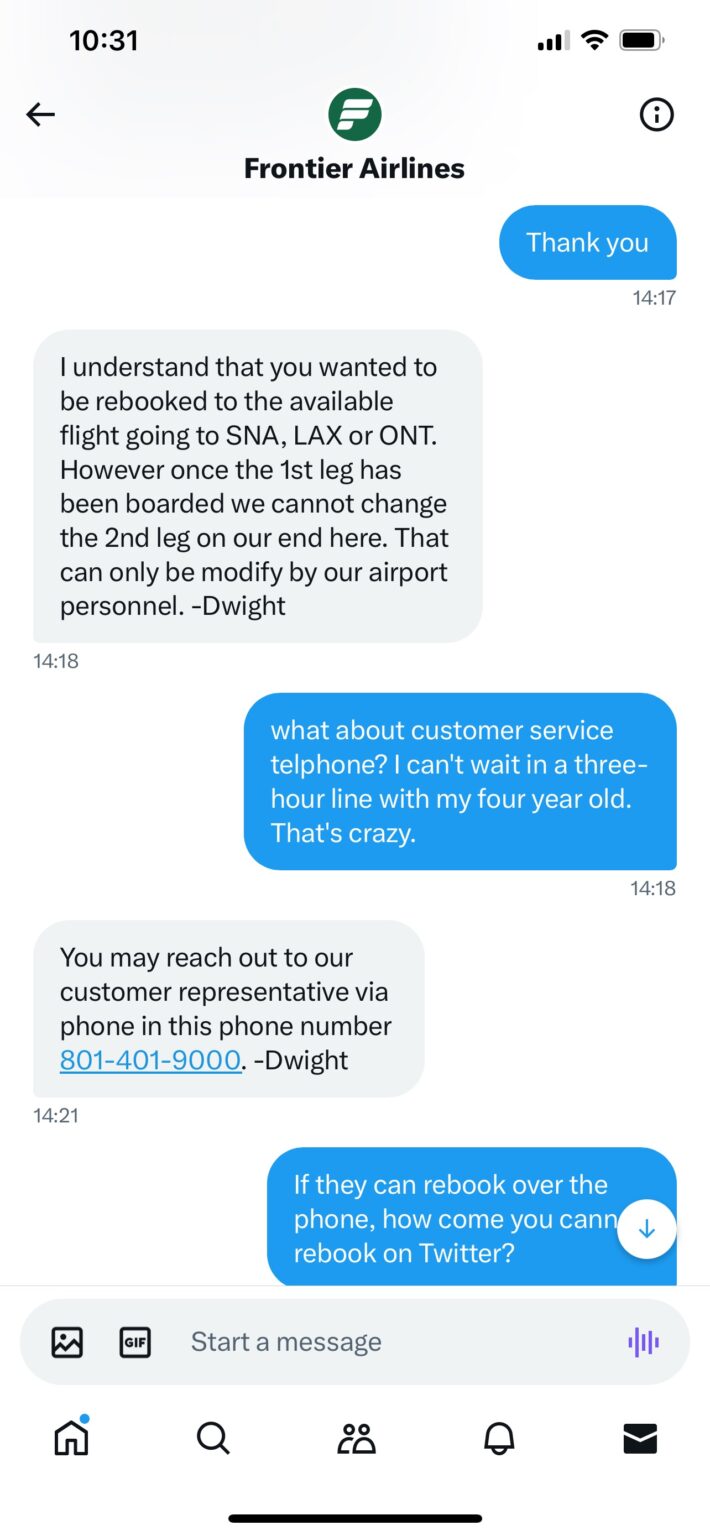Call the 801-401-9000 number link
The width and height of the screenshot is (710, 1536).
coord(149,1060)
